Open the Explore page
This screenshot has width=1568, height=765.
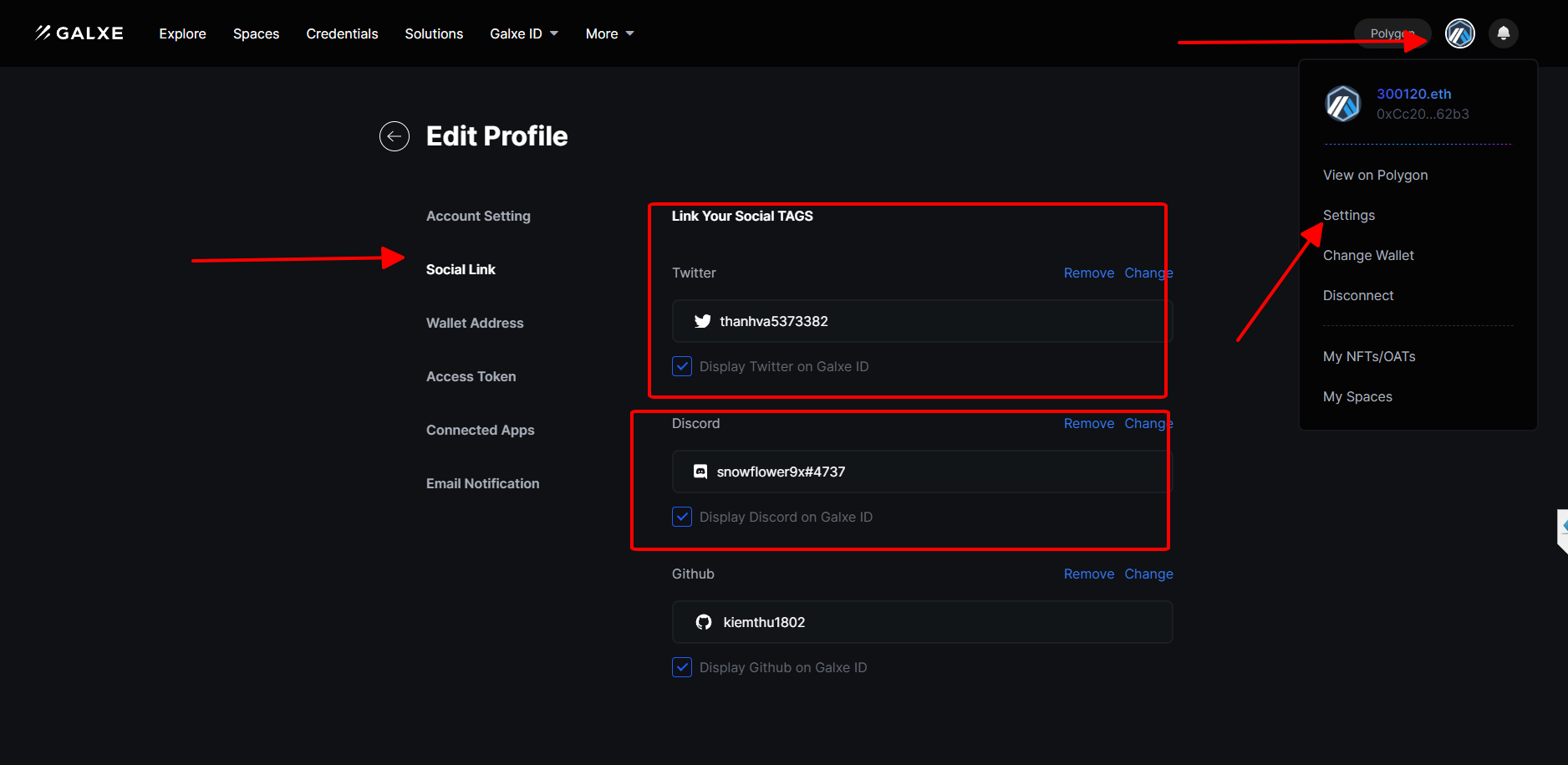[183, 33]
